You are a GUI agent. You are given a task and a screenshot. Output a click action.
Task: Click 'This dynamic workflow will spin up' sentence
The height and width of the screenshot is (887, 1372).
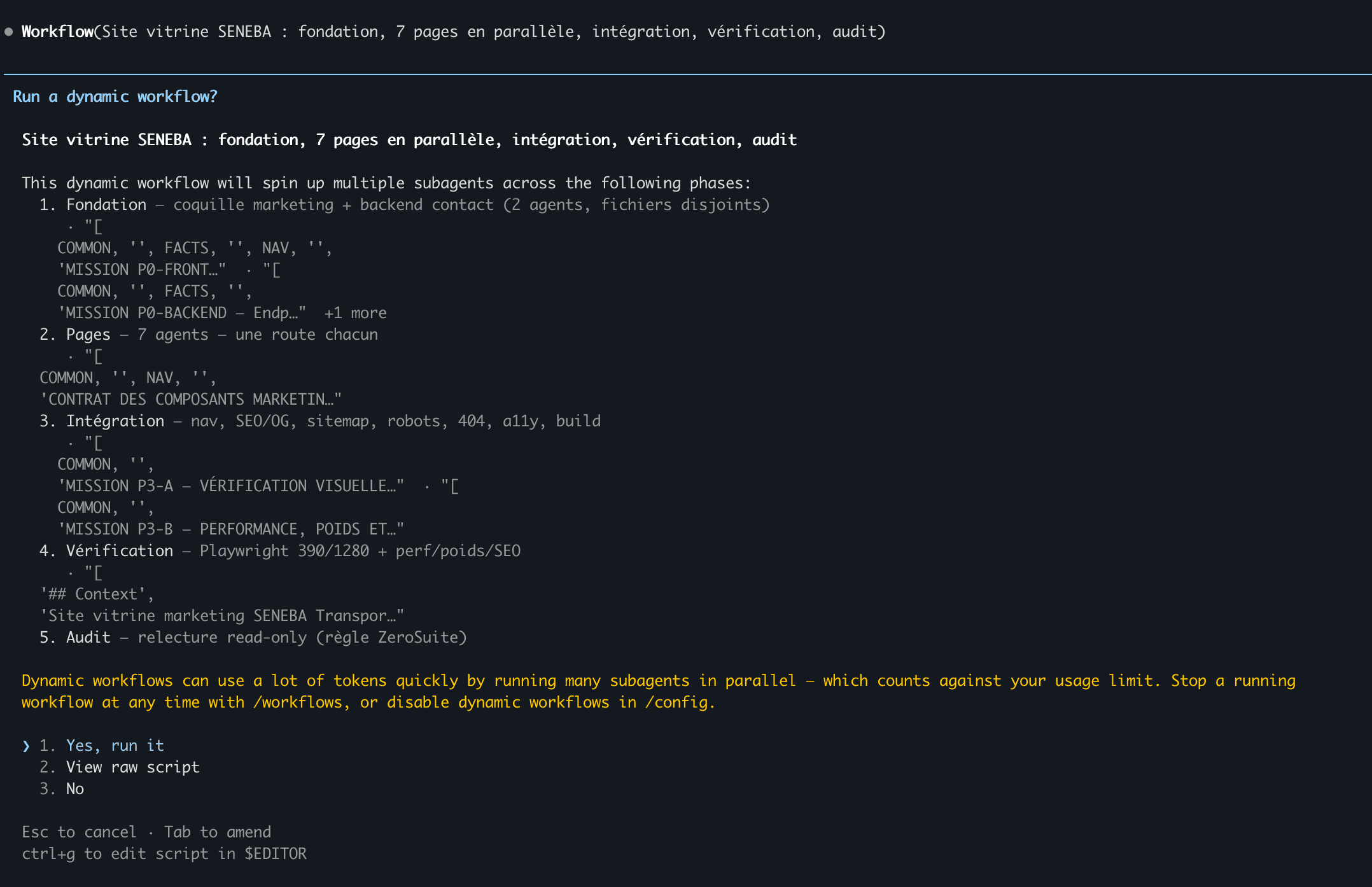coord(387,183)
